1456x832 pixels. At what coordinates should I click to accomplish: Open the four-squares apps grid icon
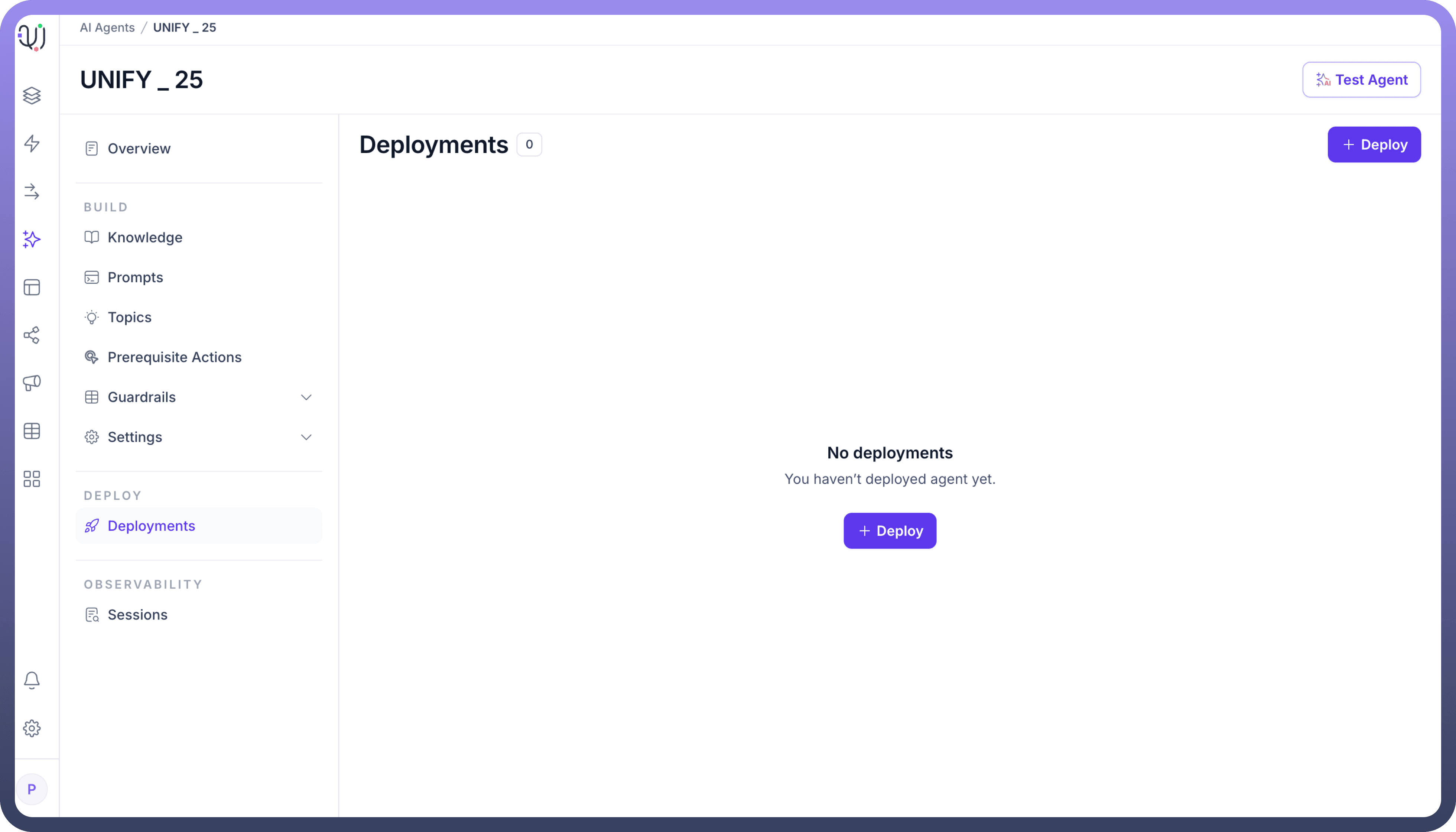click(x=32, y=479)
